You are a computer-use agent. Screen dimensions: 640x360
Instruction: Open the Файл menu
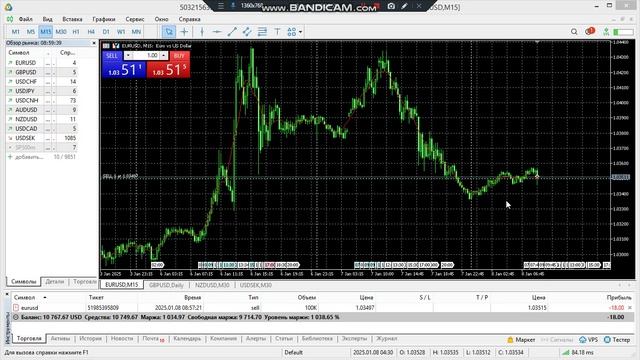coord(25,19)
